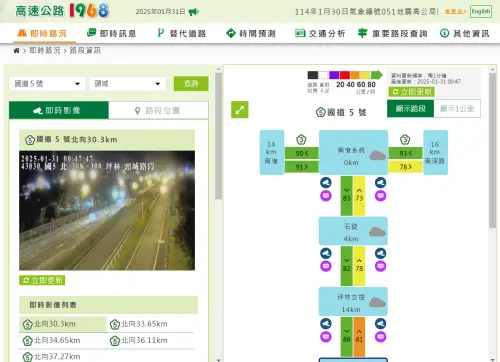Image resolution: width=500 pixels, height=362 pixels.
Task: Click Route 3 shield icon left of 南港系統
Action: pyautogui.click(x=301, y=140)
